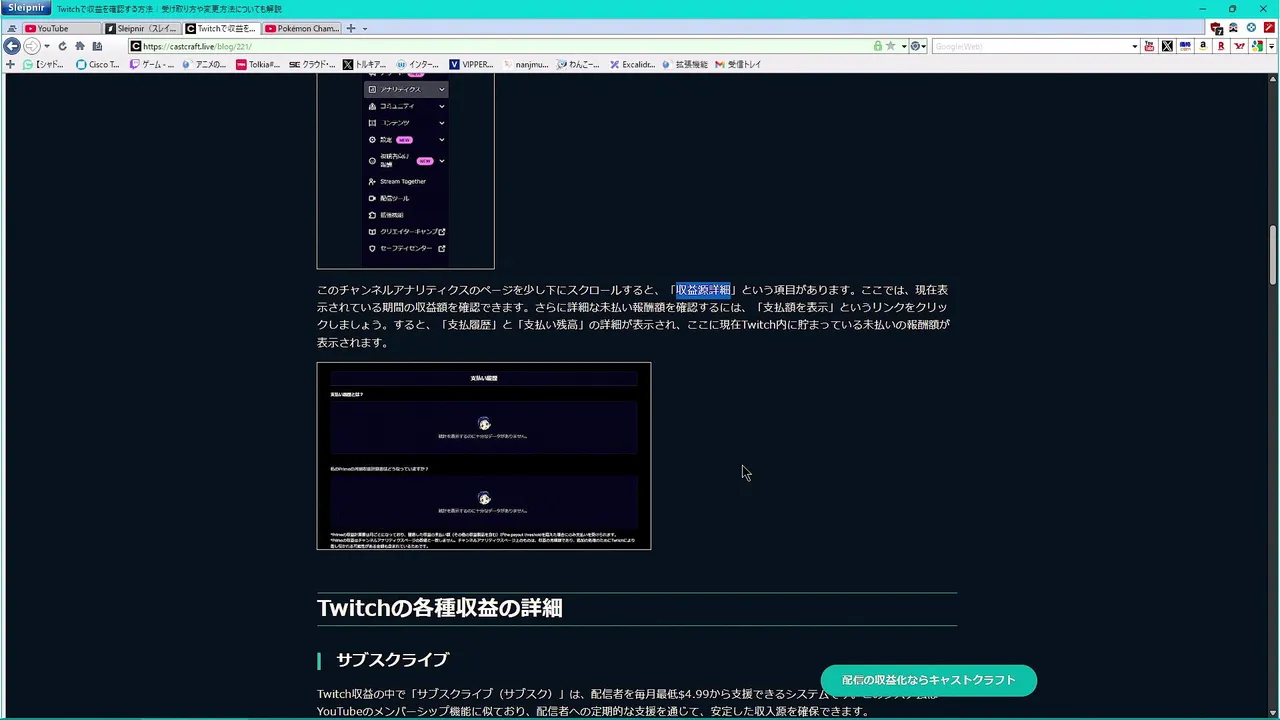Search with the X search engine icon
The height and width of the screenshot is (720, 1280).
[x=1167, y=46]
